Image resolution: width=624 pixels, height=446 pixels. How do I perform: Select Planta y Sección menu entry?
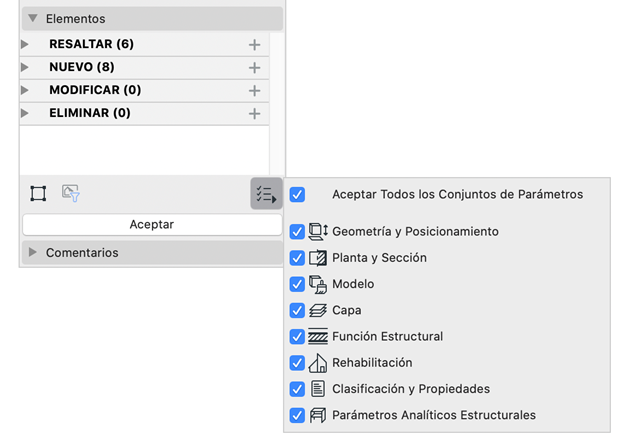click(x=379, y=258)
